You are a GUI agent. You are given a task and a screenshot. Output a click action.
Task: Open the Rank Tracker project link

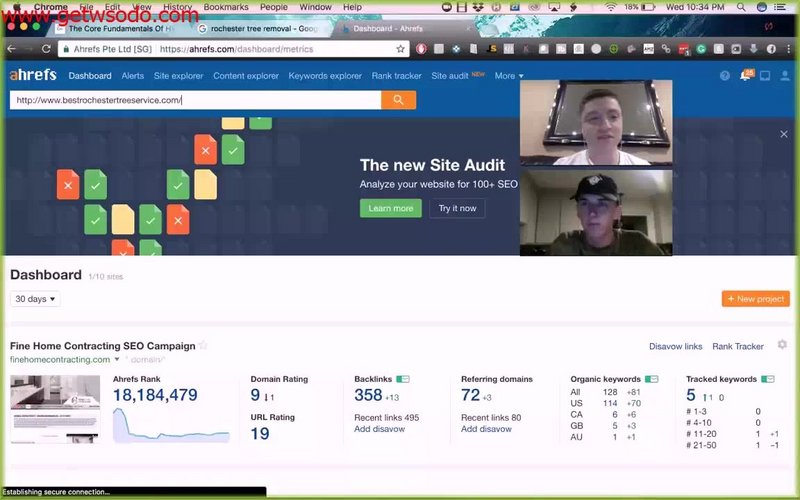coord(738,346)
